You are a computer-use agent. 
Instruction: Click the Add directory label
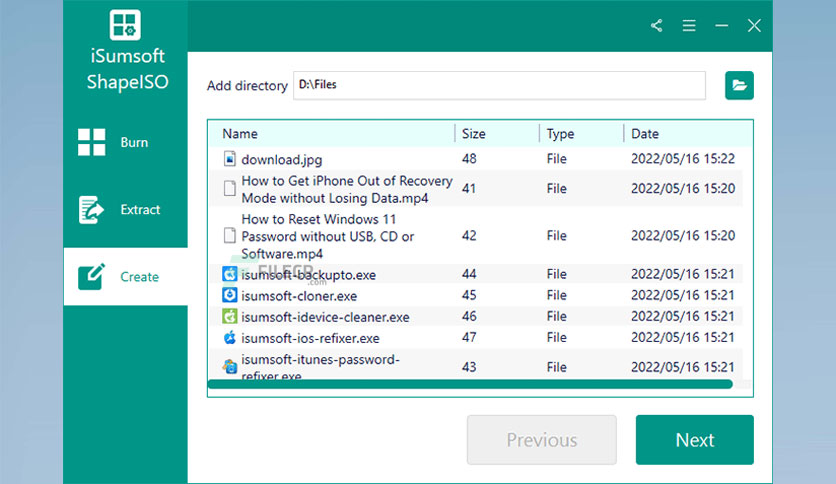pos(247,86)
